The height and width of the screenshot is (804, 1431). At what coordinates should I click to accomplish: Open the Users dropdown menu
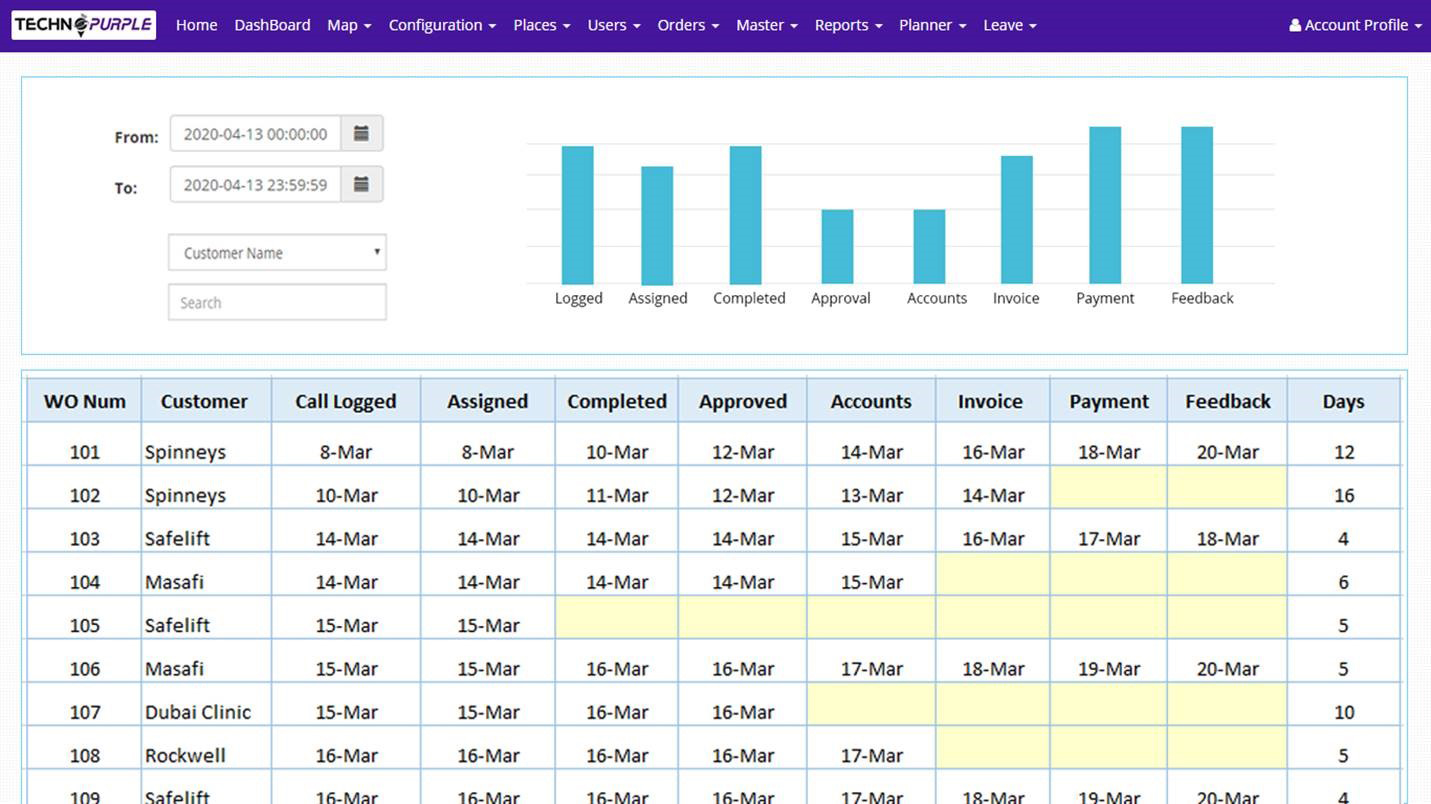pyautogui.click(x=613, y=25)
